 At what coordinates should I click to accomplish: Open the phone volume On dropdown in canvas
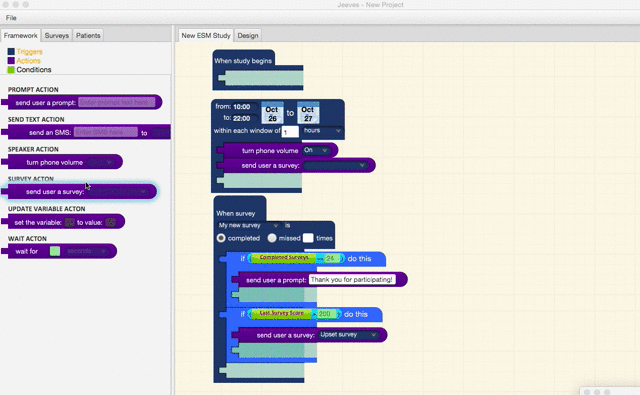[316, 150]
